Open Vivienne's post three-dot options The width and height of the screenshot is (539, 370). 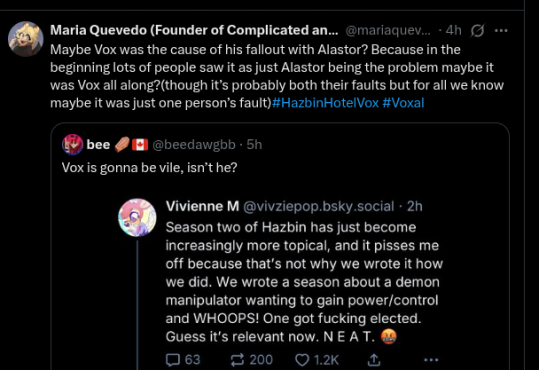click(431, 360)
